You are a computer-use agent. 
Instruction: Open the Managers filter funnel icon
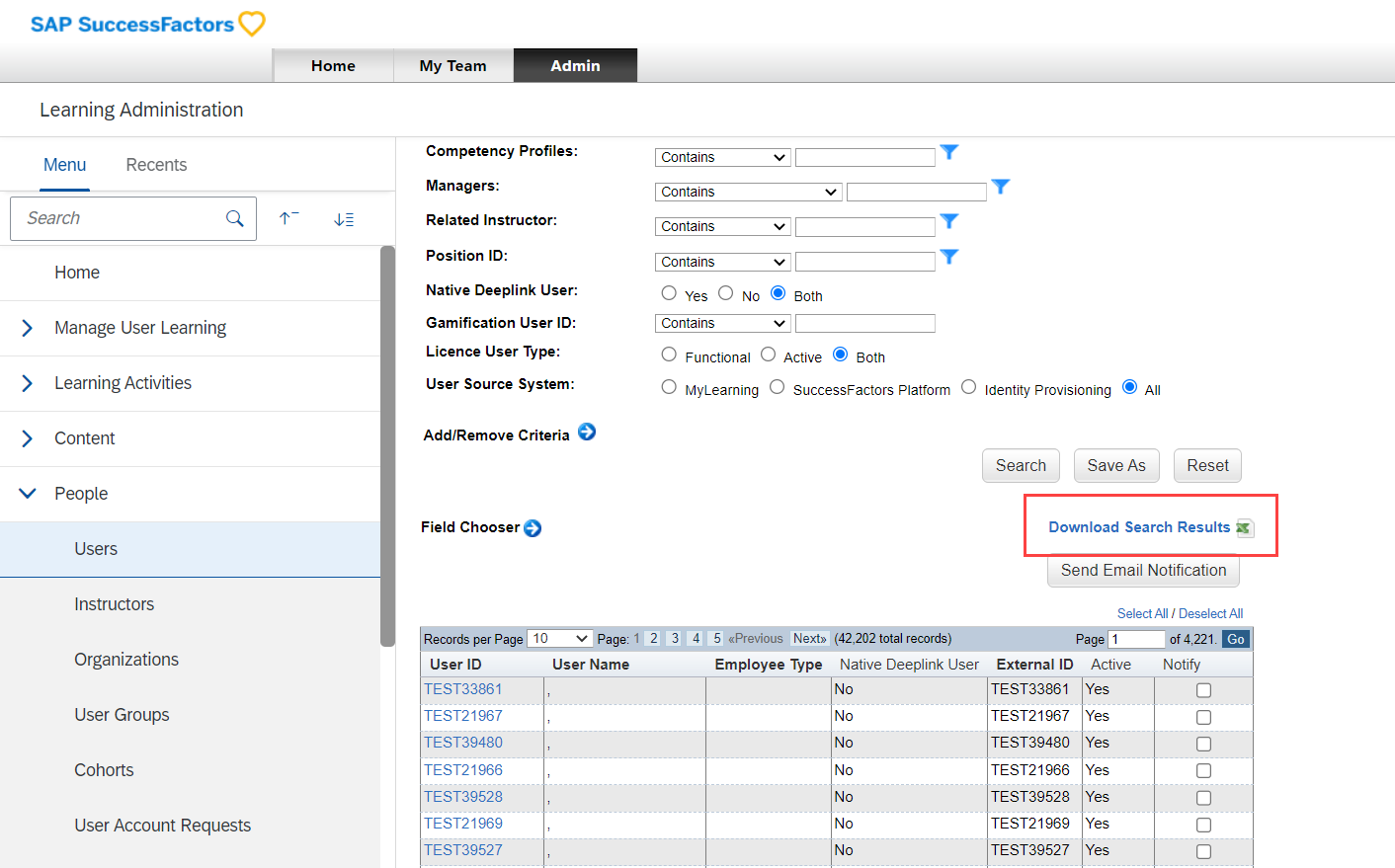(1001, 187)
